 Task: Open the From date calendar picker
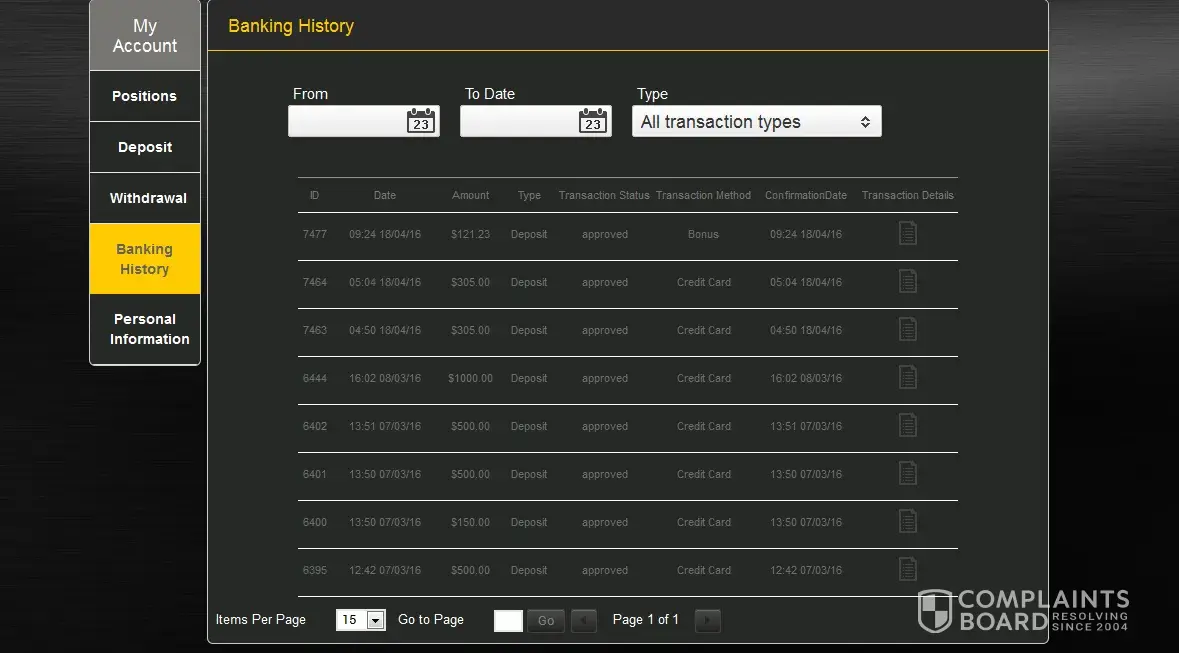tap(421, 122)
